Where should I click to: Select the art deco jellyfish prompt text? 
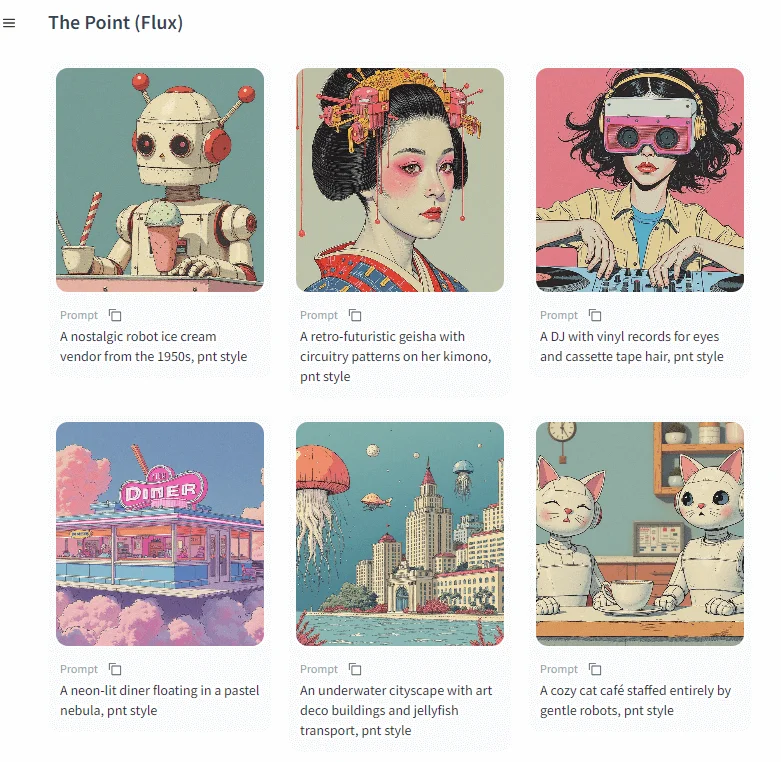pos(396,710)
